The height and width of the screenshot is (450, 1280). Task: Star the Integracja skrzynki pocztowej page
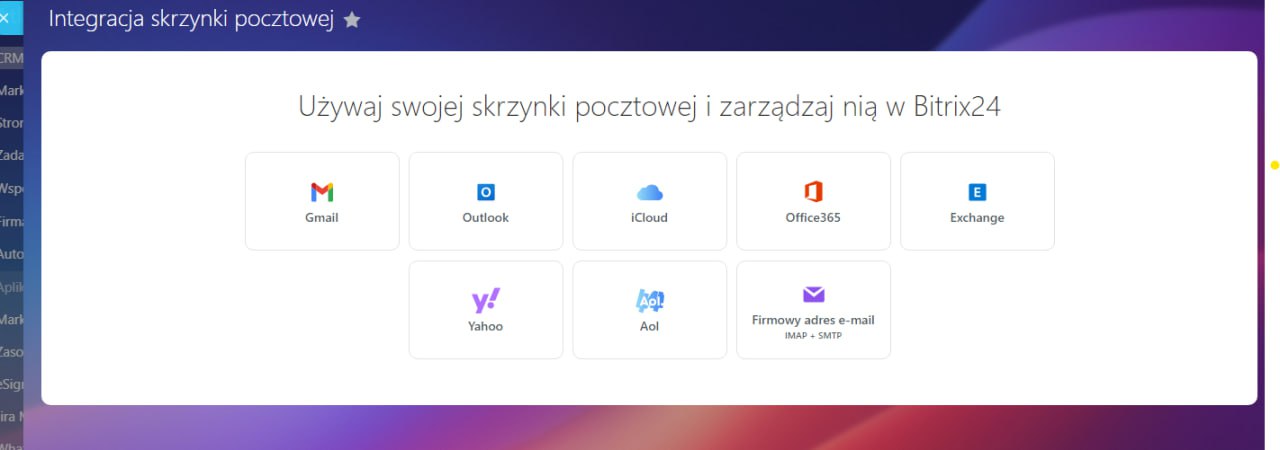click(x=352, y=20)
